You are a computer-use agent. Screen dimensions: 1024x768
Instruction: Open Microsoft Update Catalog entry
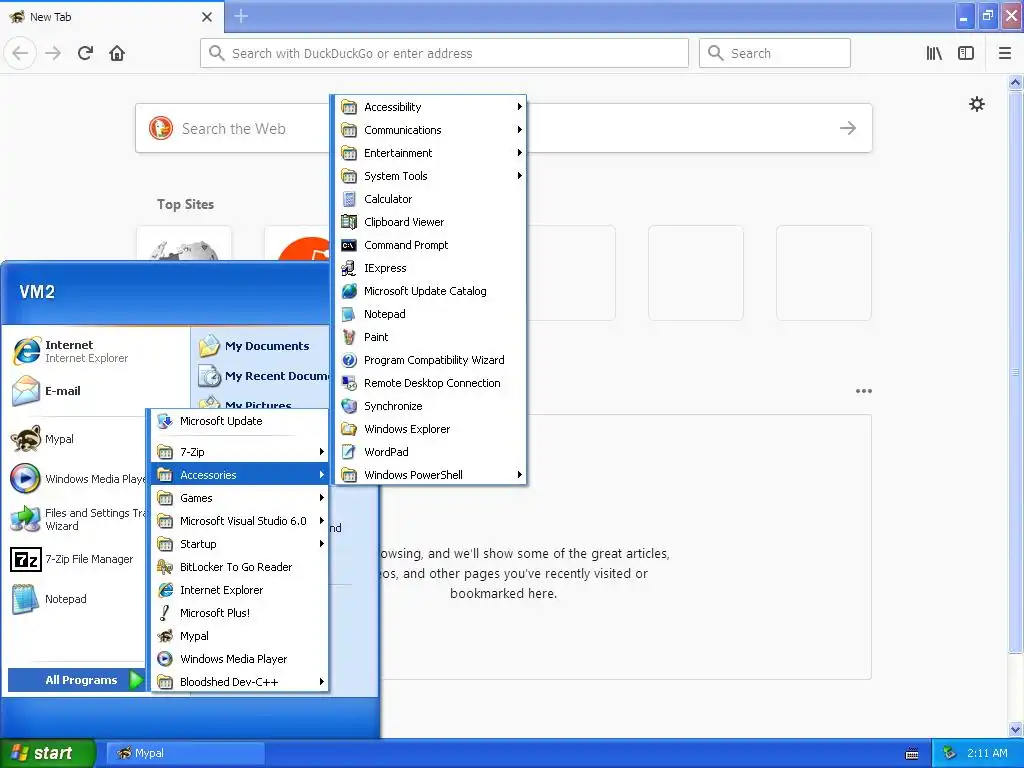(430, 291)
